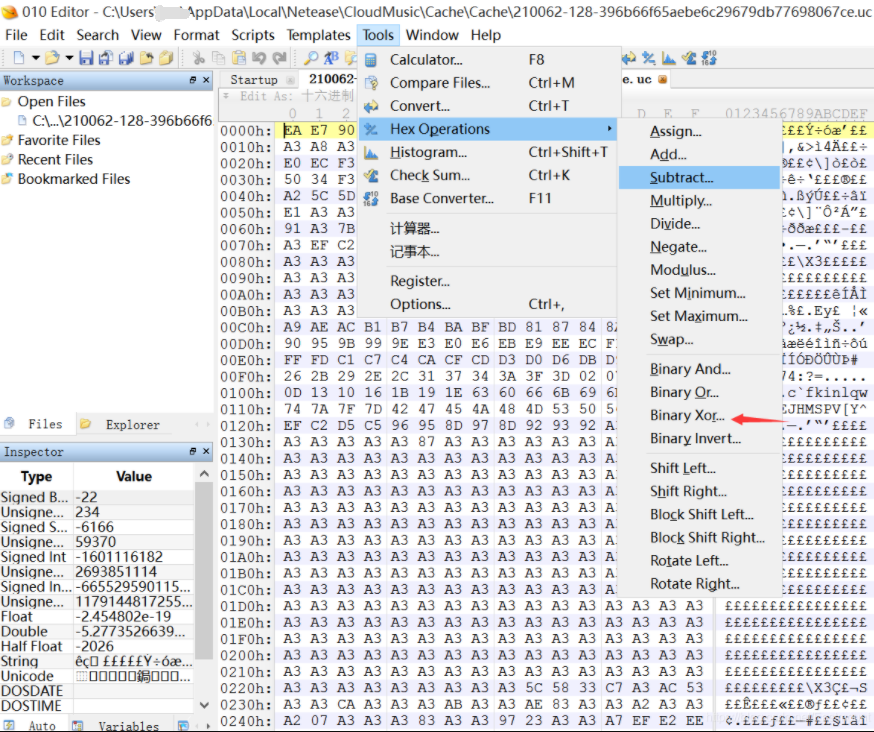The image size is (874, 732).
Task: Click the Paste clipboard icon
Action: pos(239,58)
